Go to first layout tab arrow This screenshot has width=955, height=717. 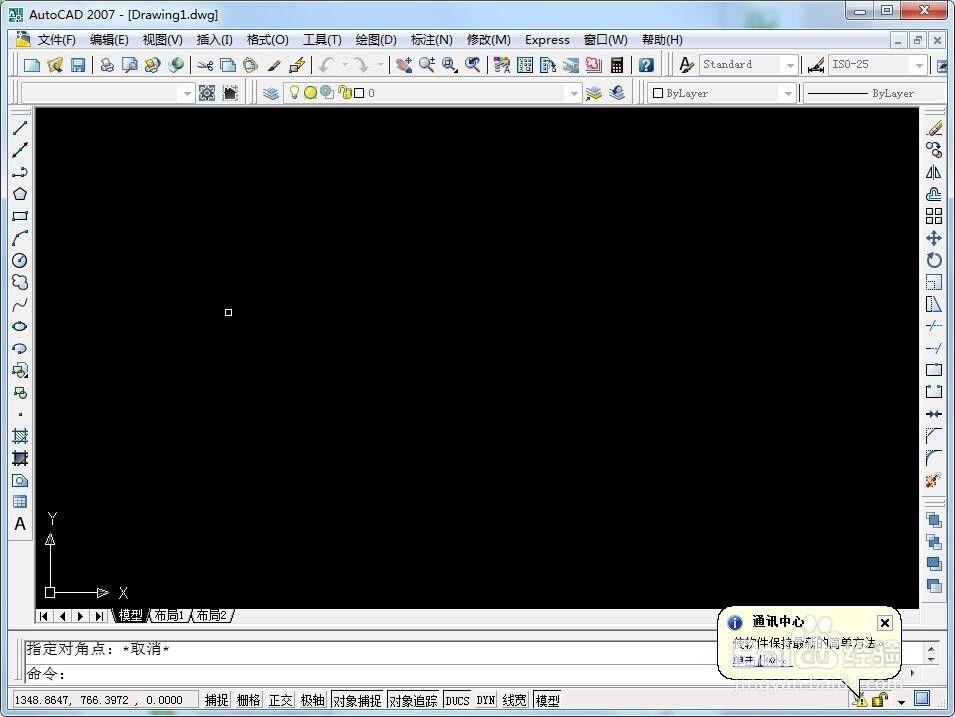(x=43, y=616)
